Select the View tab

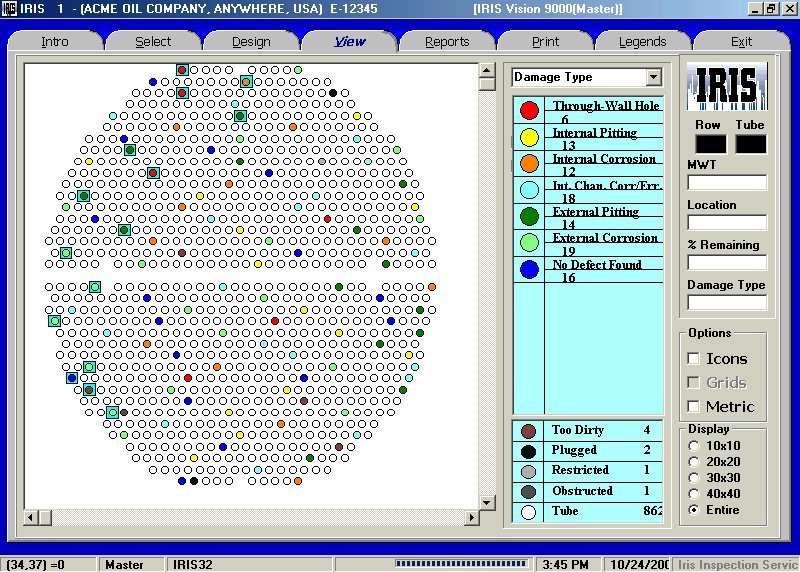(349, 41)
